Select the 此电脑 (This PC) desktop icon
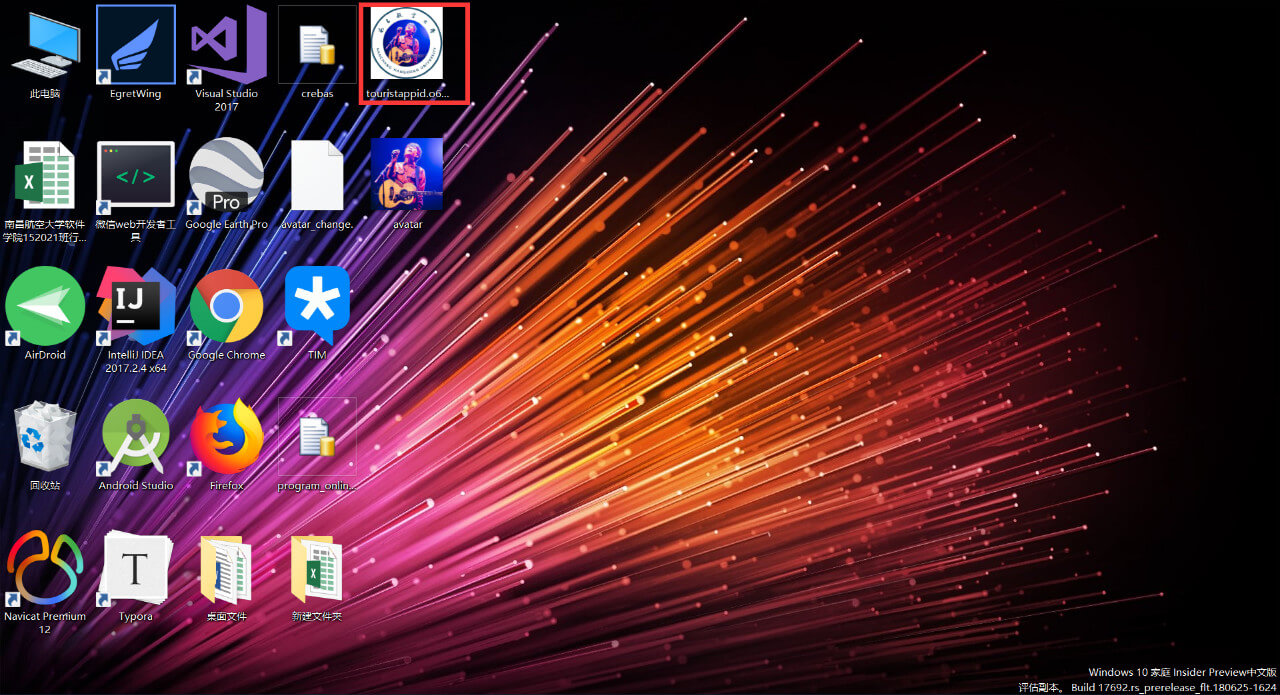Viewport: 1280px width, 695px height. [45, 46]
